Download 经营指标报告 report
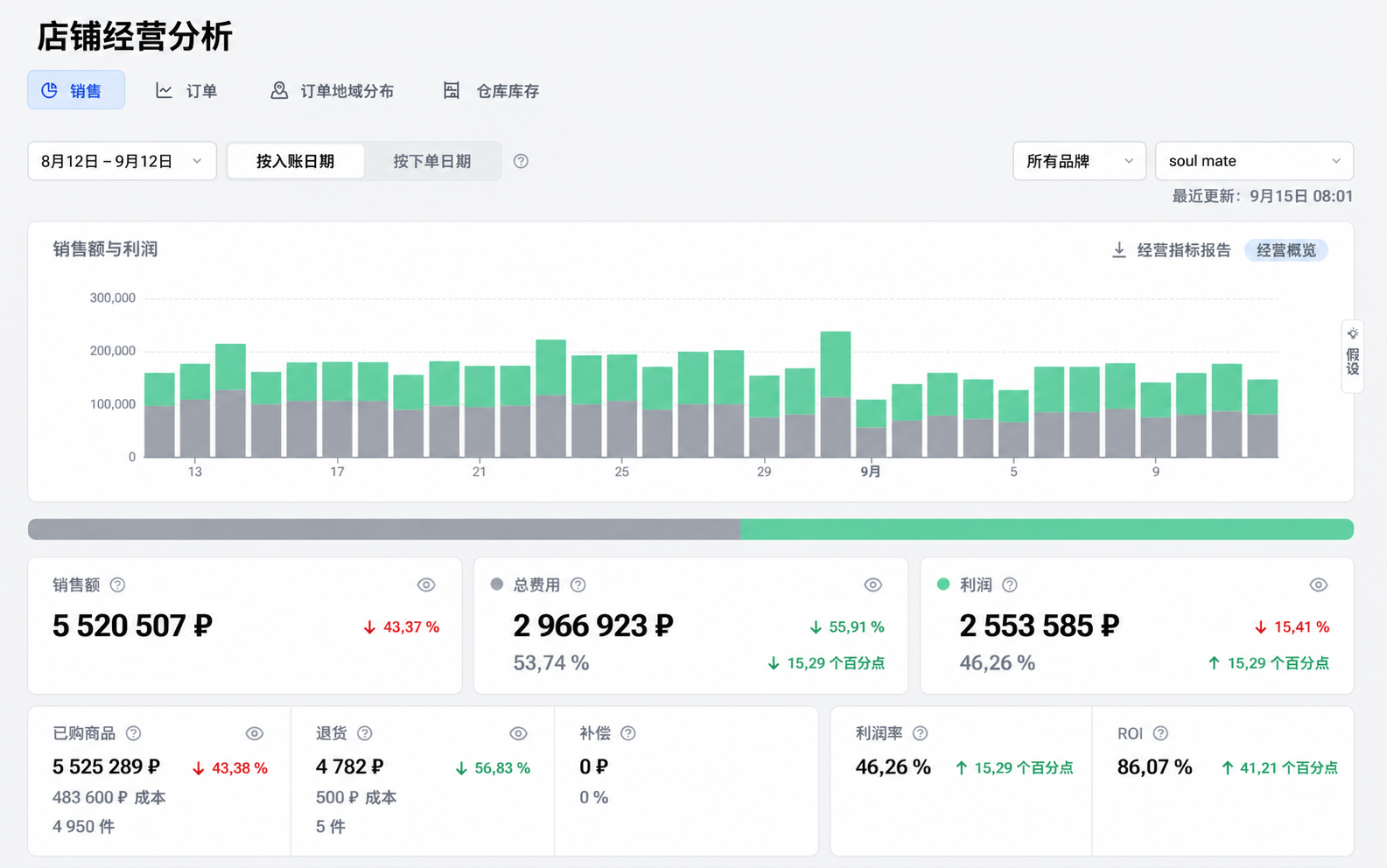Viewport: 1387px width, 868px height. 1172,250
